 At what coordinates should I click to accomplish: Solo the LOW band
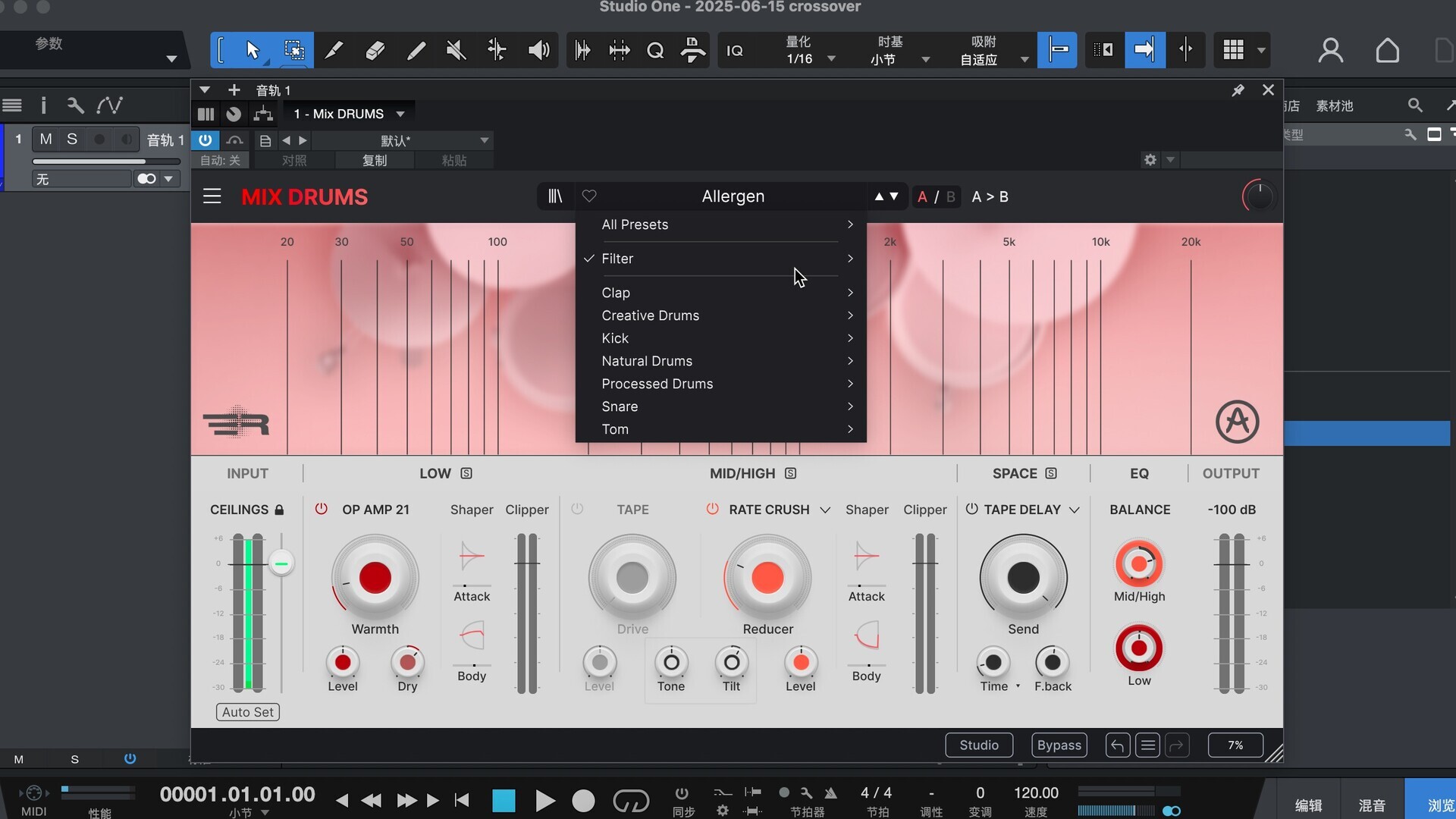point(466,473)
